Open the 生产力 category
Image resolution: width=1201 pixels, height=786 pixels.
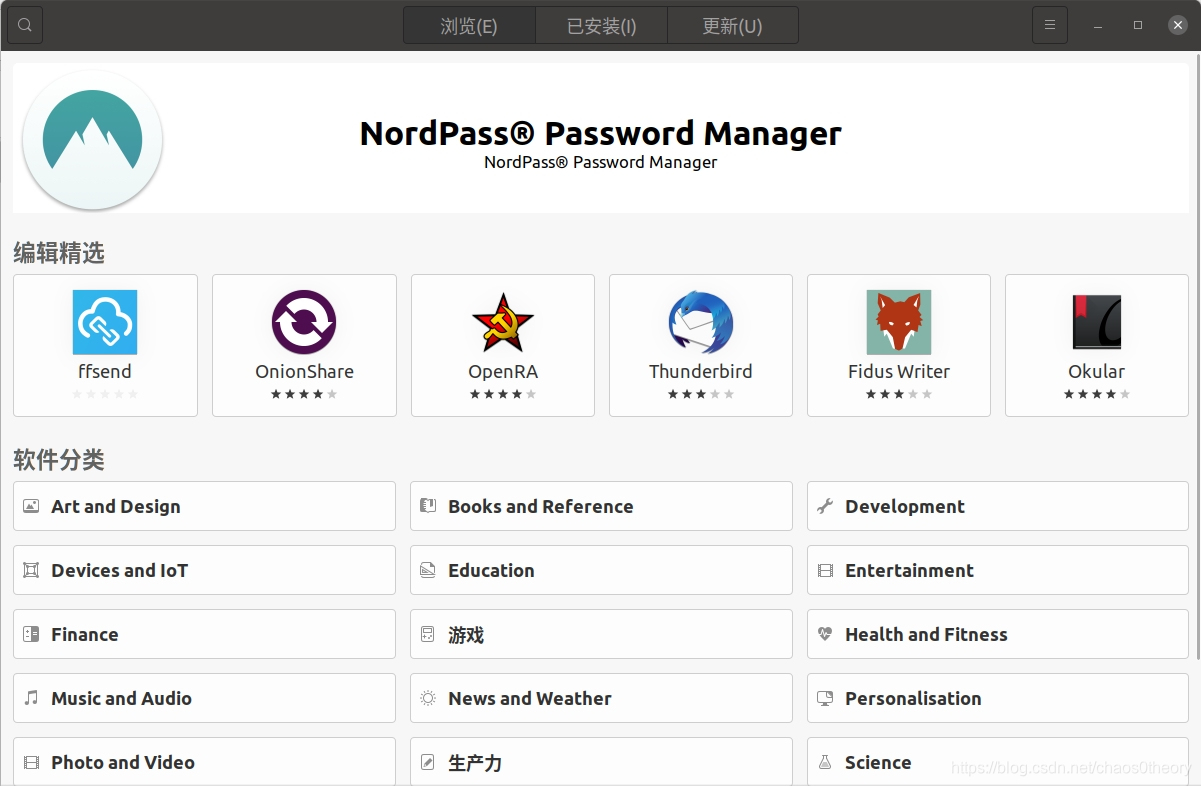click(x=601, y=762)
